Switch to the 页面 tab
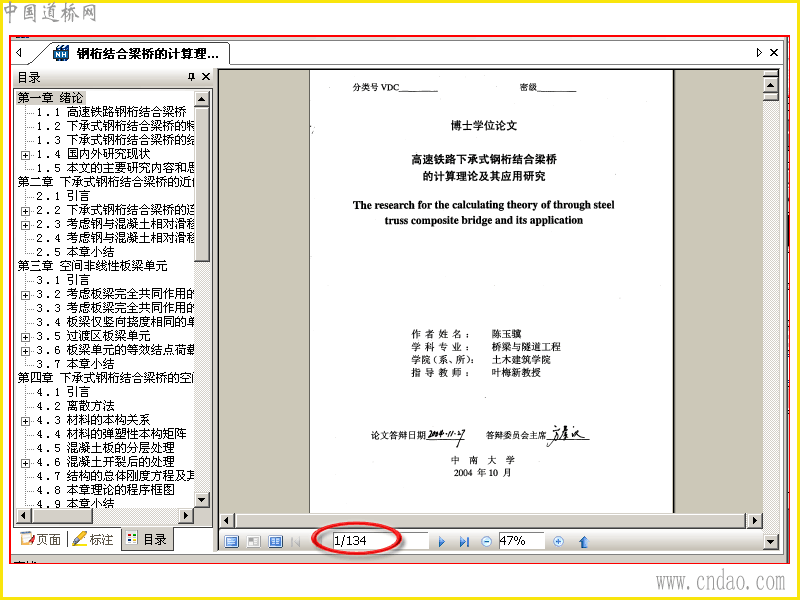800x600 pixels. 41,539
